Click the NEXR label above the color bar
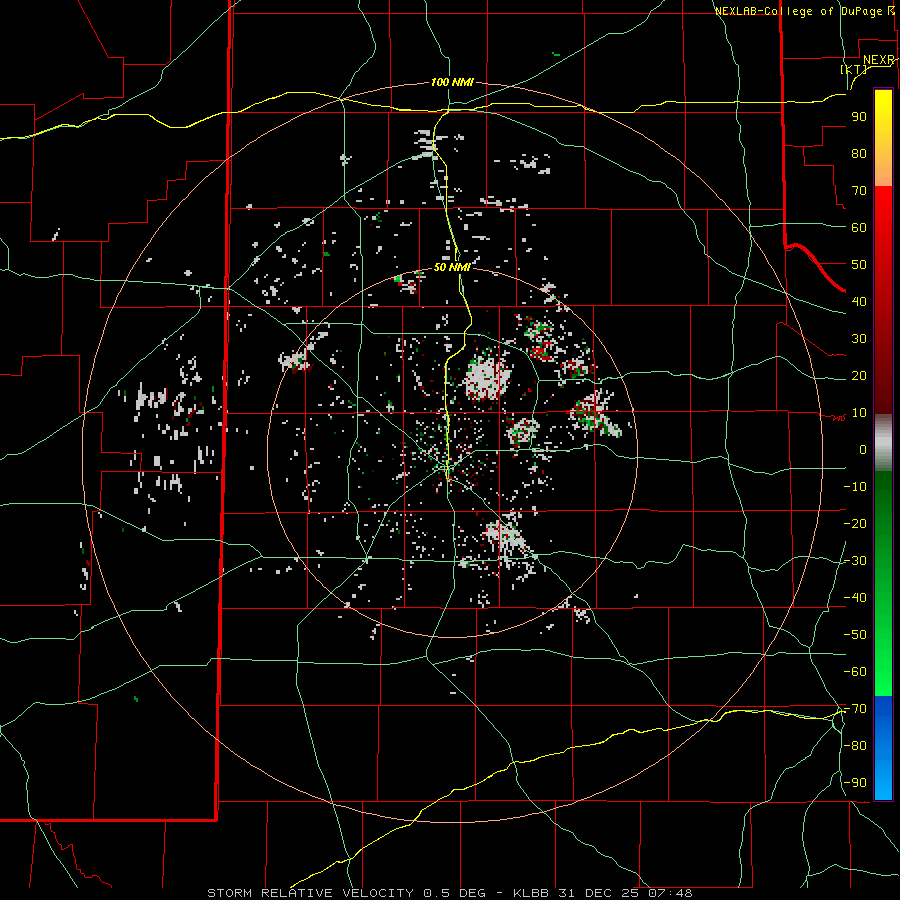The width and height of the screenshot is (900, 900). (x=878, y=60)
